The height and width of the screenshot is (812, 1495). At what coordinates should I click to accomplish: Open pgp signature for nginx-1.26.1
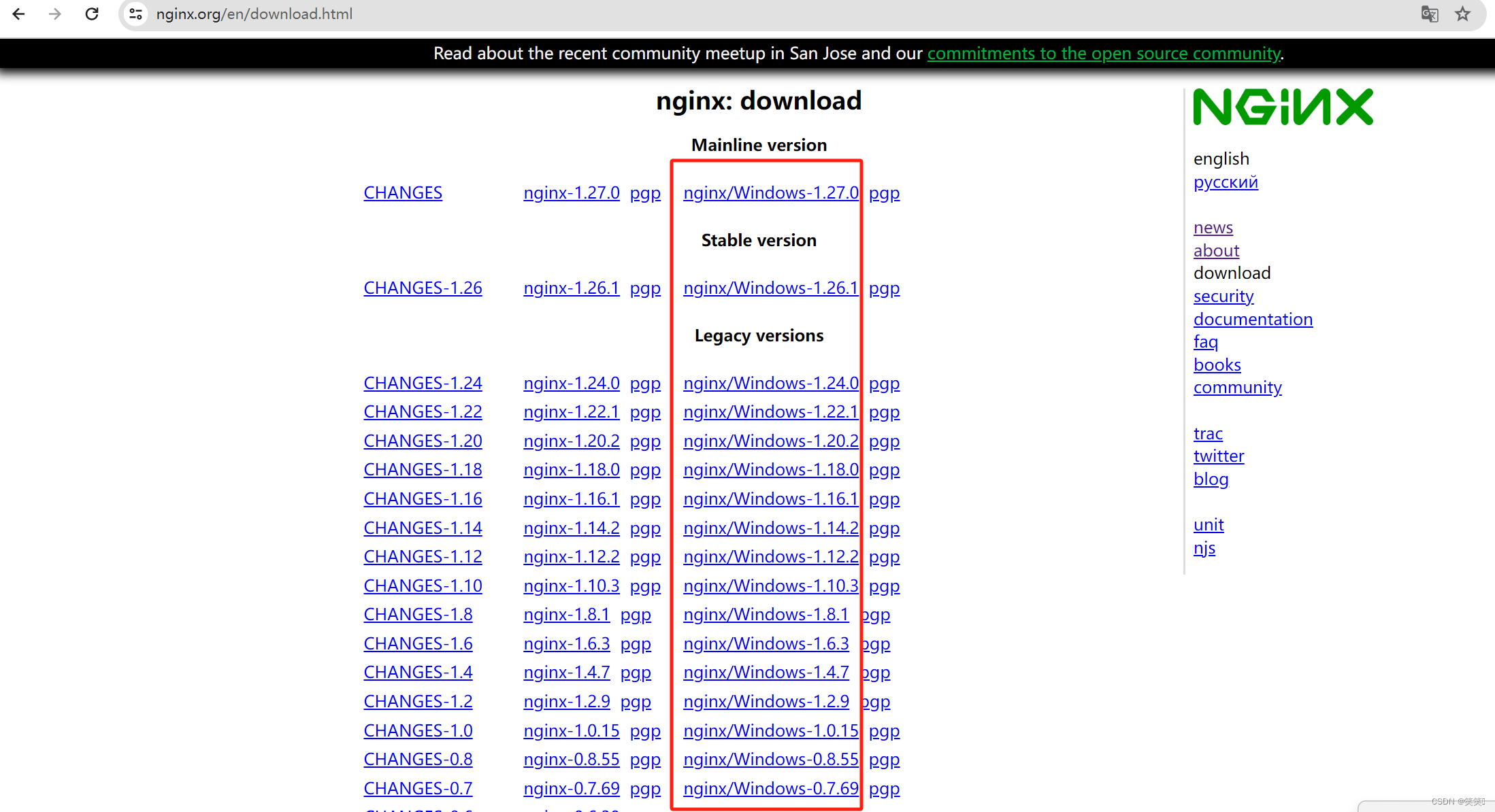coord(645,289)
